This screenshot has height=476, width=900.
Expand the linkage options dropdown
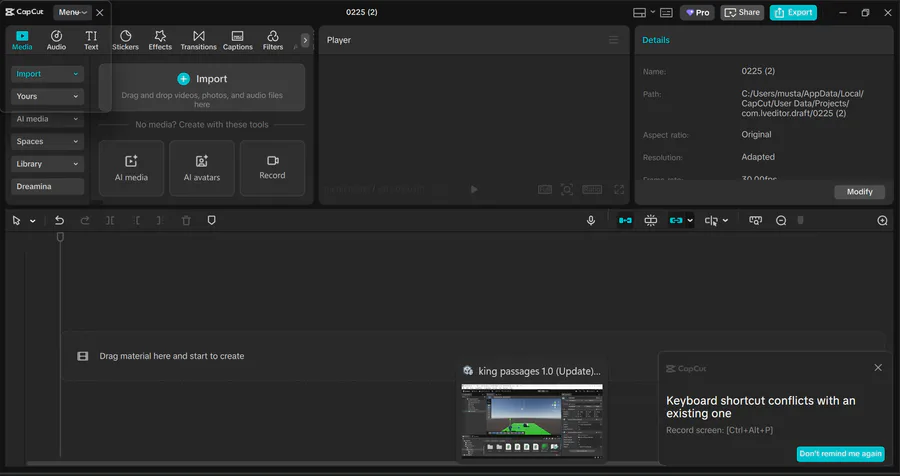click(690, 220)
